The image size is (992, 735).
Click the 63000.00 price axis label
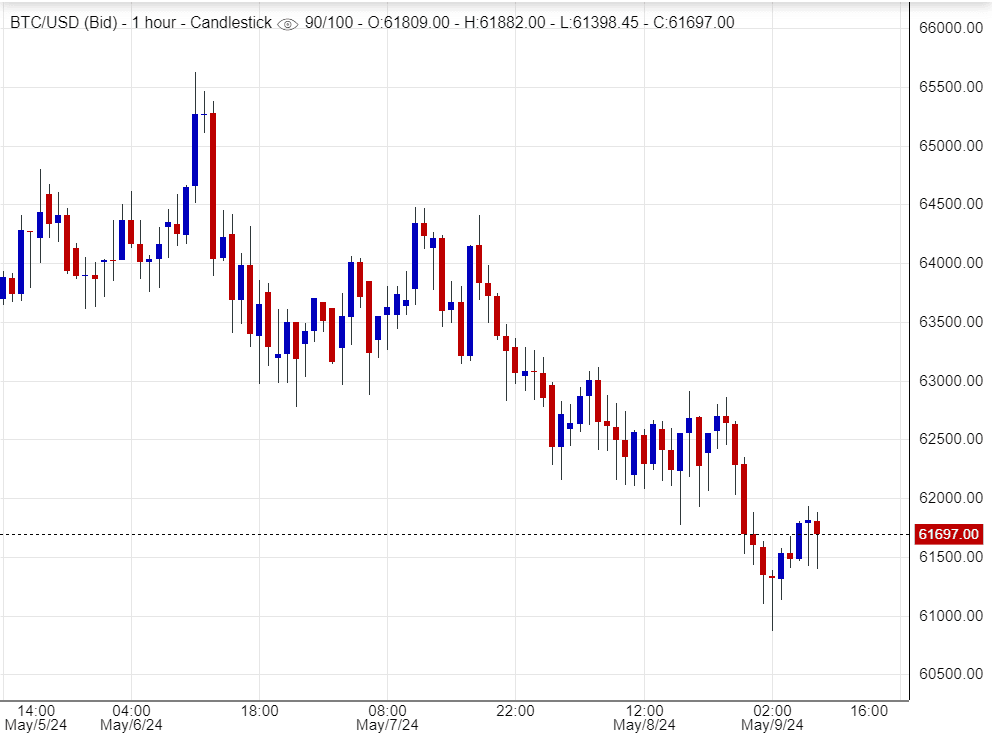pyautogui.click(x=949, y=381)
